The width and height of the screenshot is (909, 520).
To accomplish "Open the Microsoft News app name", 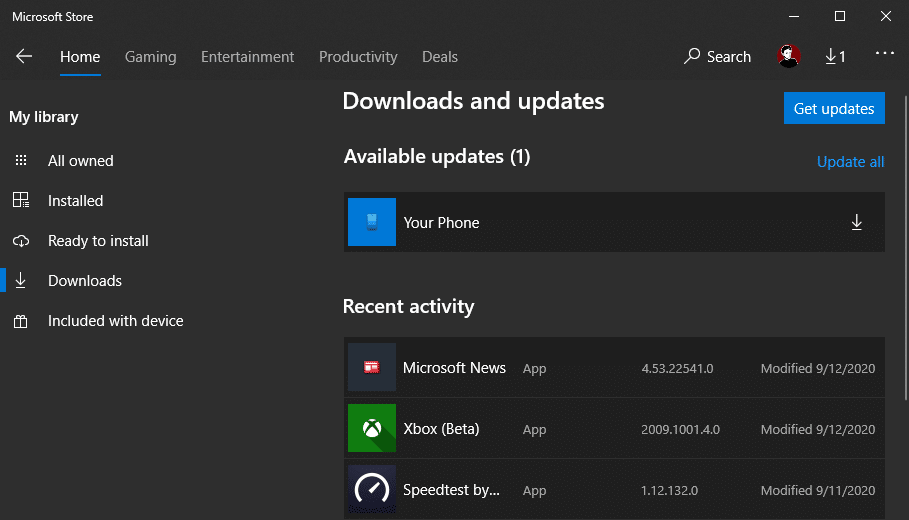I will (454, 368).
